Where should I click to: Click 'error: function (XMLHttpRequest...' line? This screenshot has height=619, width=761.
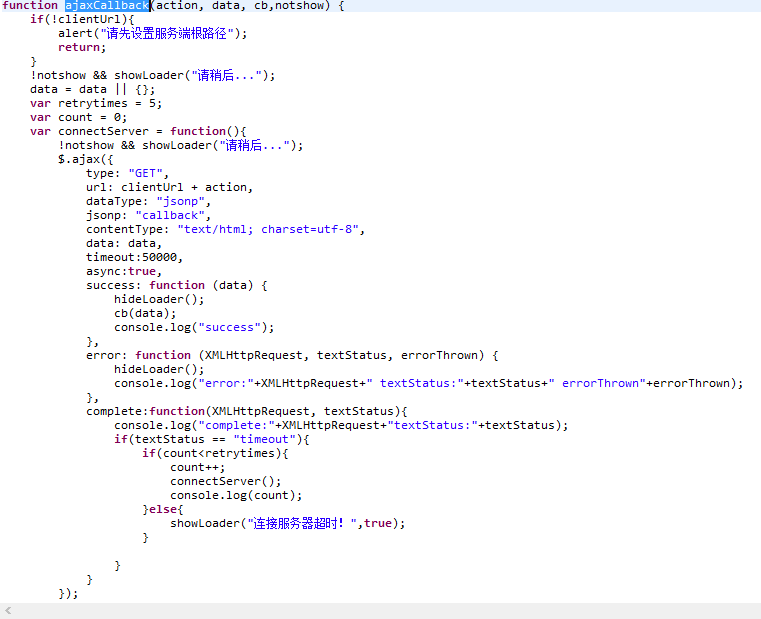[x=292, y=355]
